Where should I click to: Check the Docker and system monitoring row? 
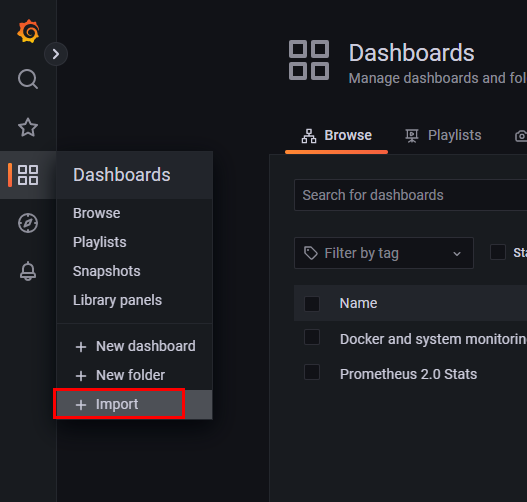pyautogui.click(x=312, y=337)
